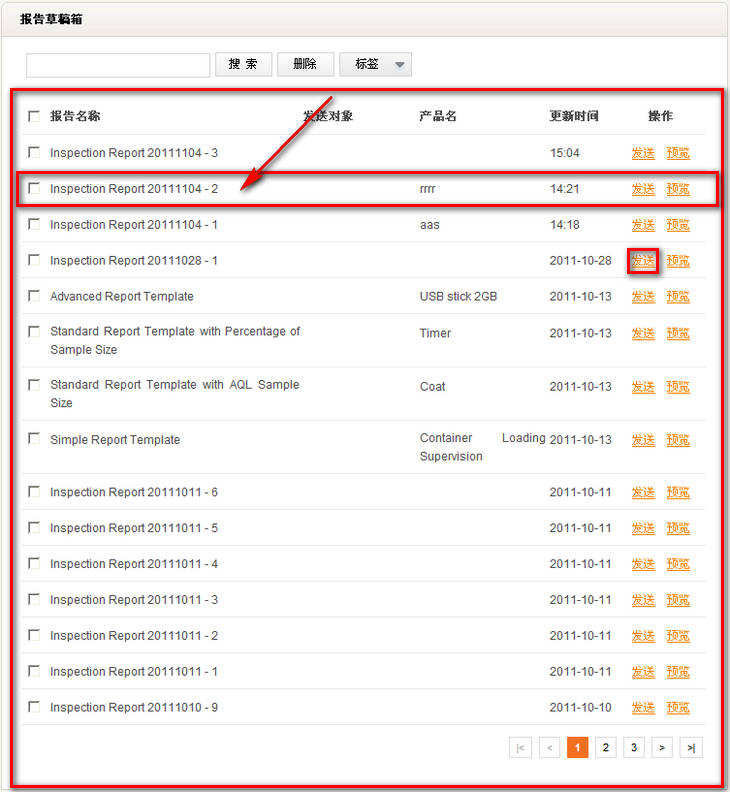Click 预览 for Inspection Report 20111104 - 2
The image size is (730, 792).
[678, 189]
